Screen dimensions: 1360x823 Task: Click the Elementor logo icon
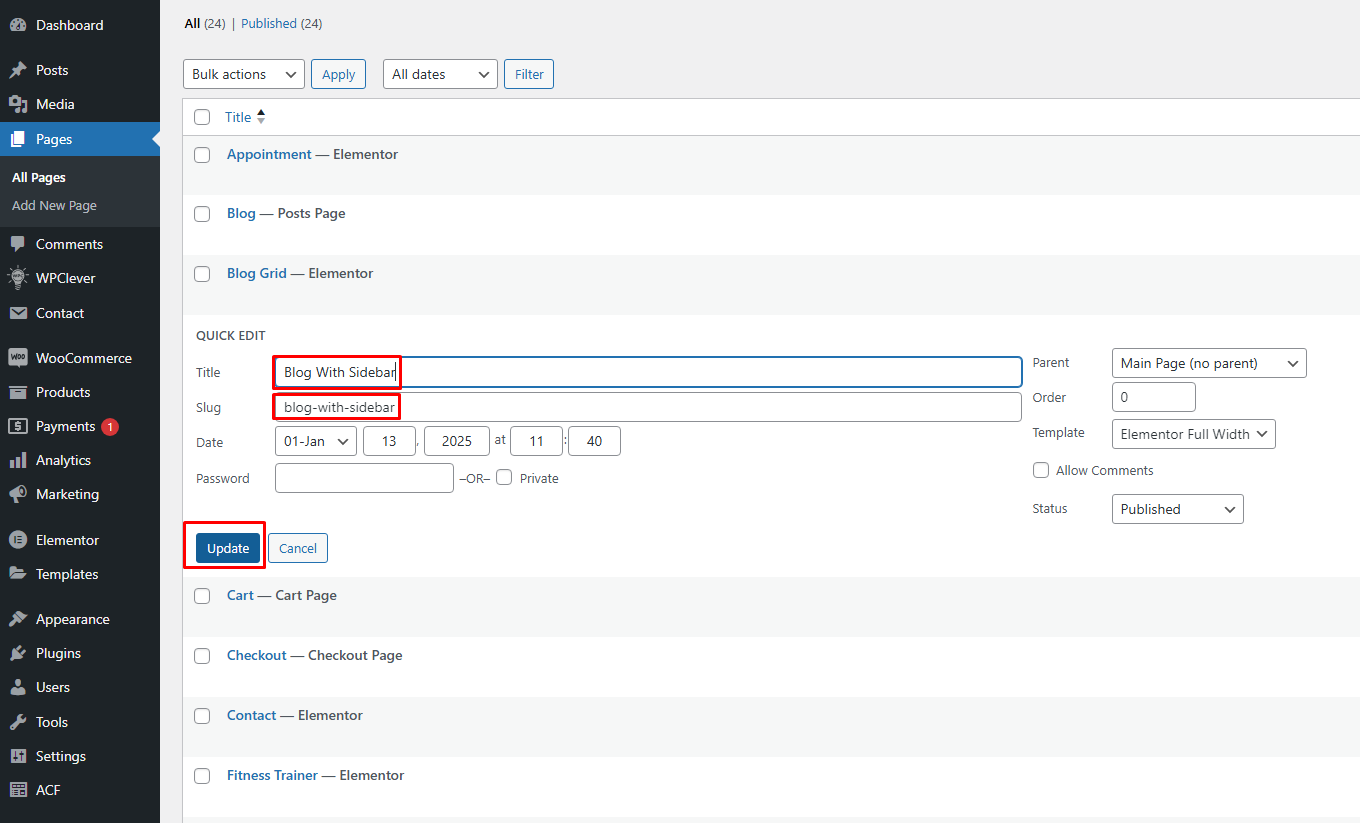(x=18, y=540)
